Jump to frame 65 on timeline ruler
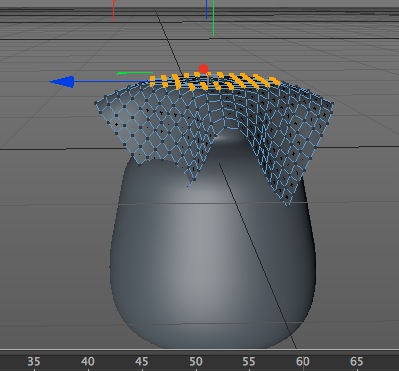 356,361
